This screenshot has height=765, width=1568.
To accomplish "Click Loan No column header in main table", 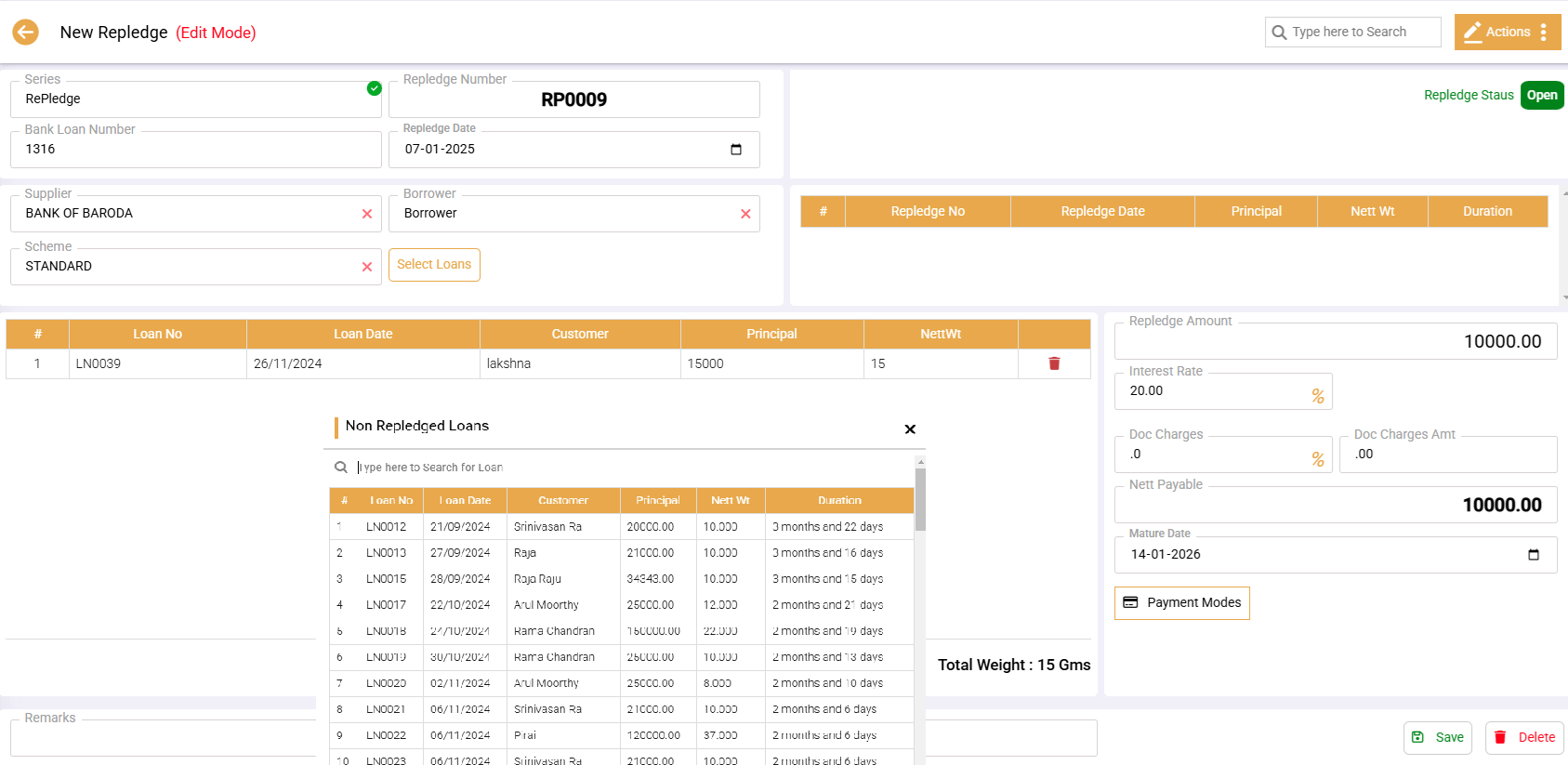I will click(157, 335).
